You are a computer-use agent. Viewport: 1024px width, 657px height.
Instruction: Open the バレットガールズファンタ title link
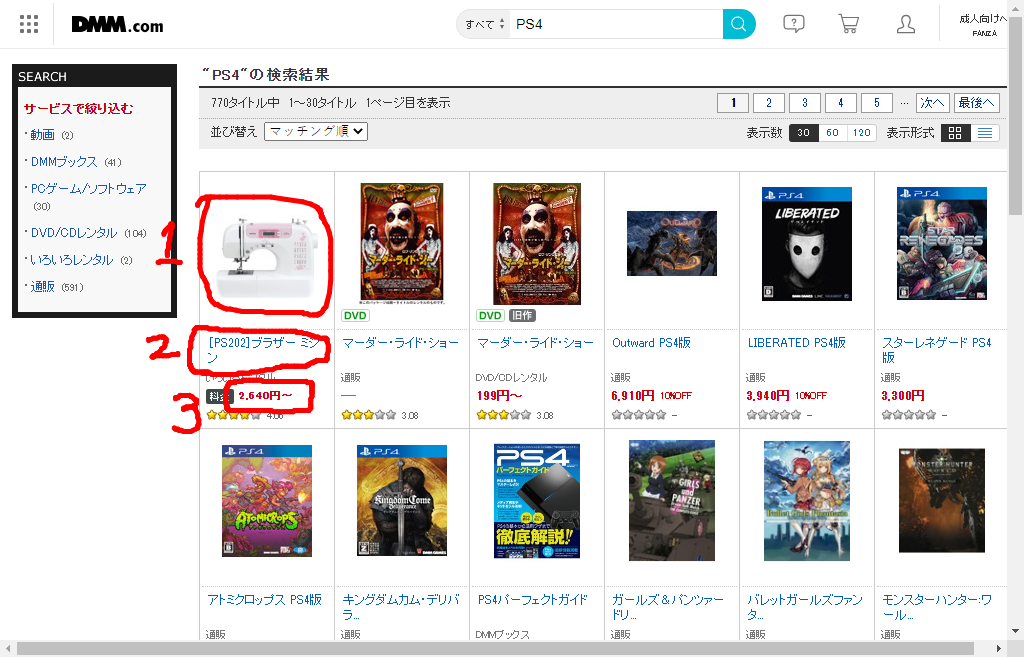(805, 607)
